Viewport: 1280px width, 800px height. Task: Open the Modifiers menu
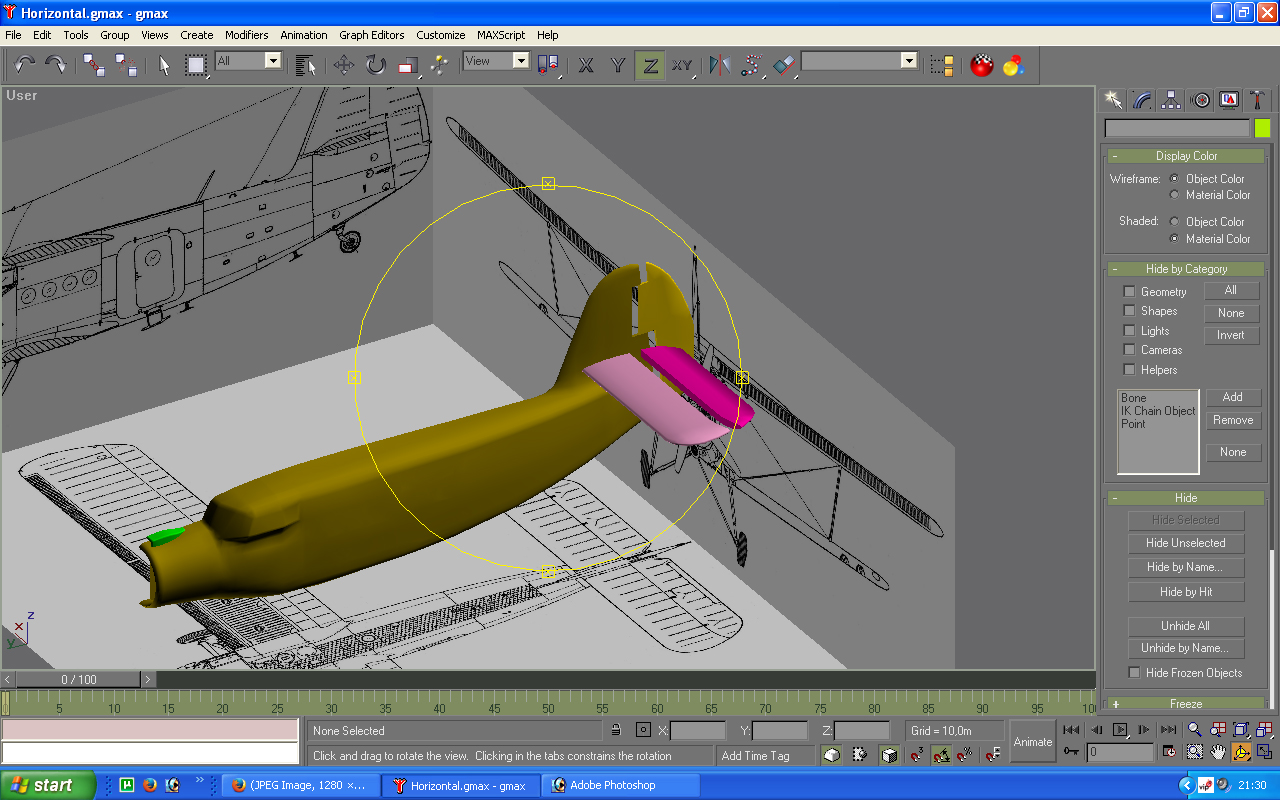(x=246, y=35)
